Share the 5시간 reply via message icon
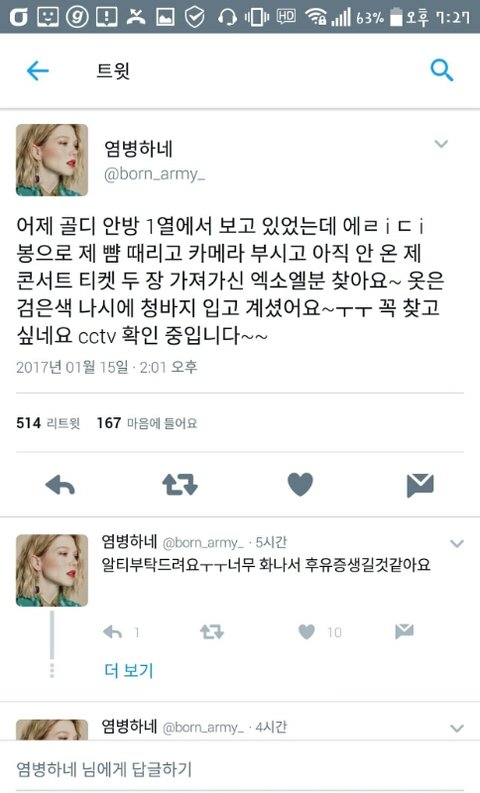This screenshot has width=480, height=793. (404, 631)
